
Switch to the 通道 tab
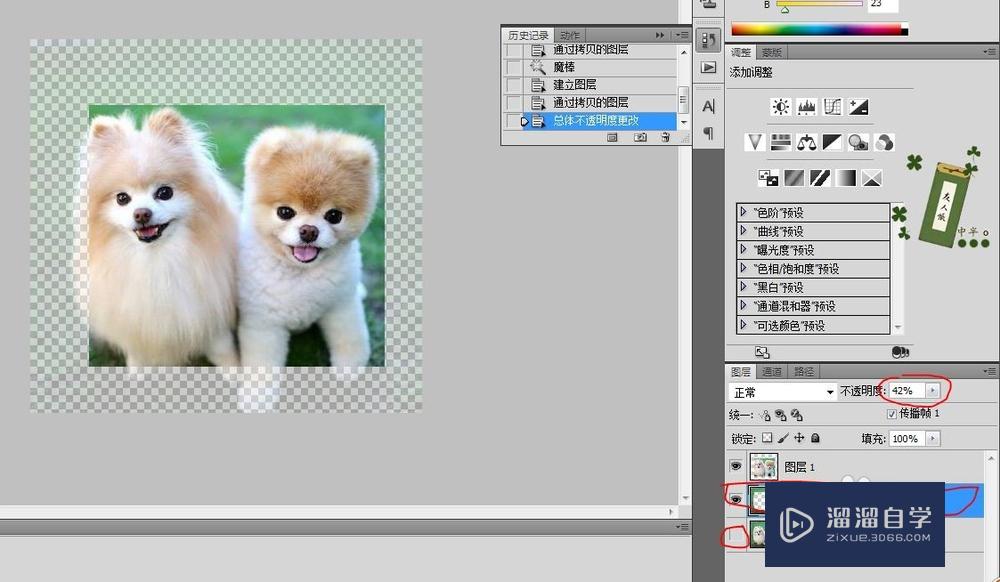tap(771, 371)
